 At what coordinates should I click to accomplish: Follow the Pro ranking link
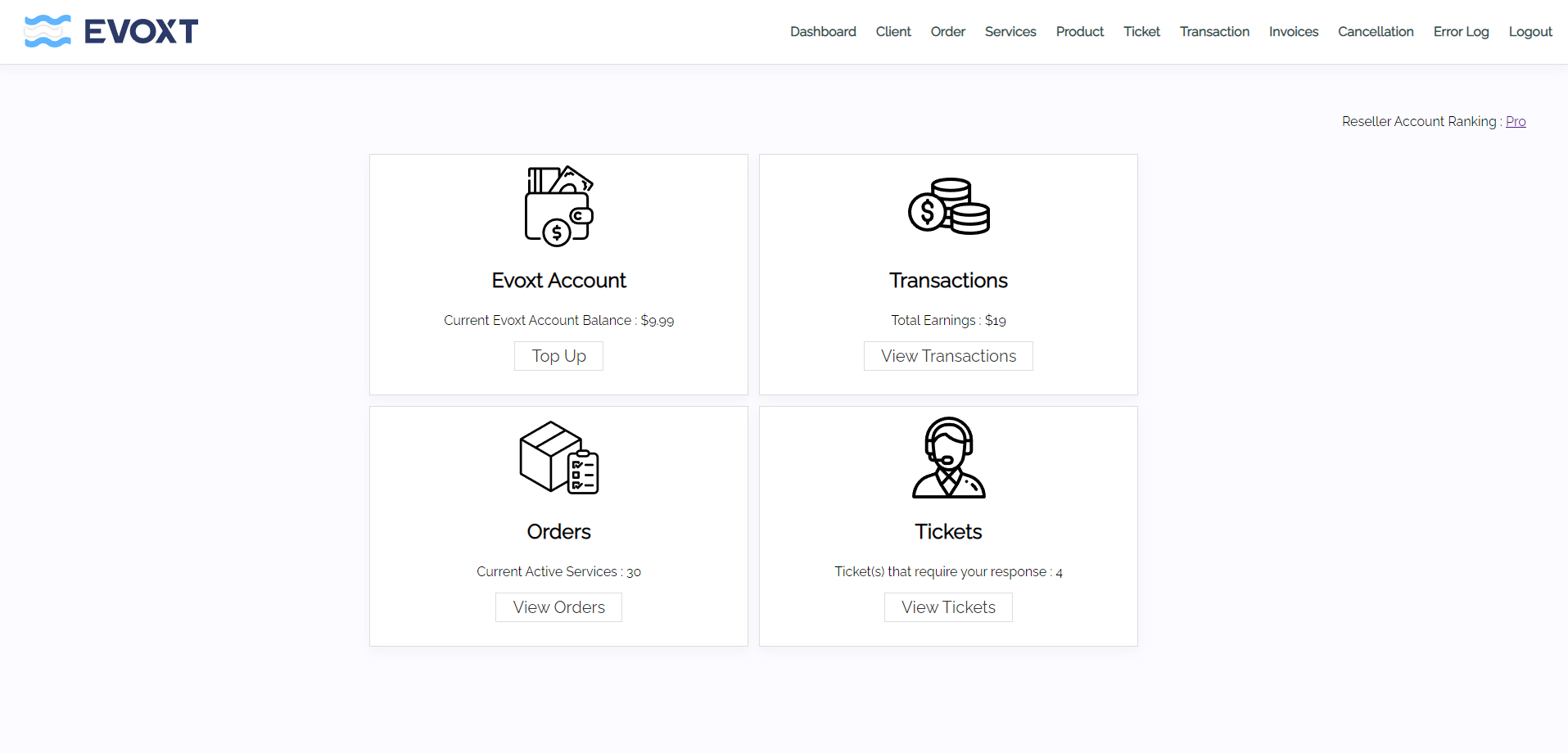1516,121
